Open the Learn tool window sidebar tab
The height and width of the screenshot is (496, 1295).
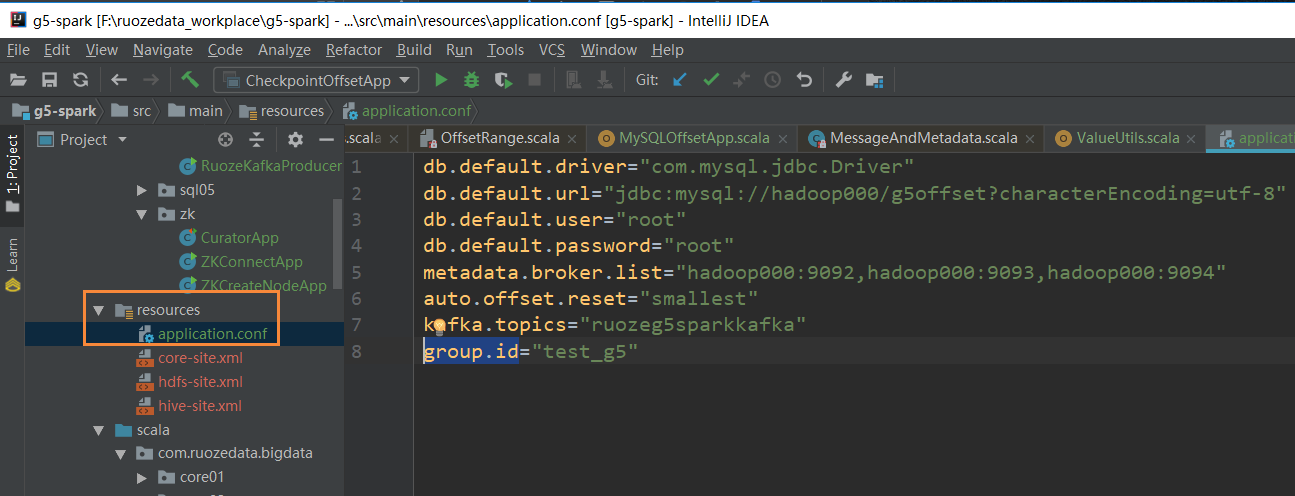tap(12, 265)
